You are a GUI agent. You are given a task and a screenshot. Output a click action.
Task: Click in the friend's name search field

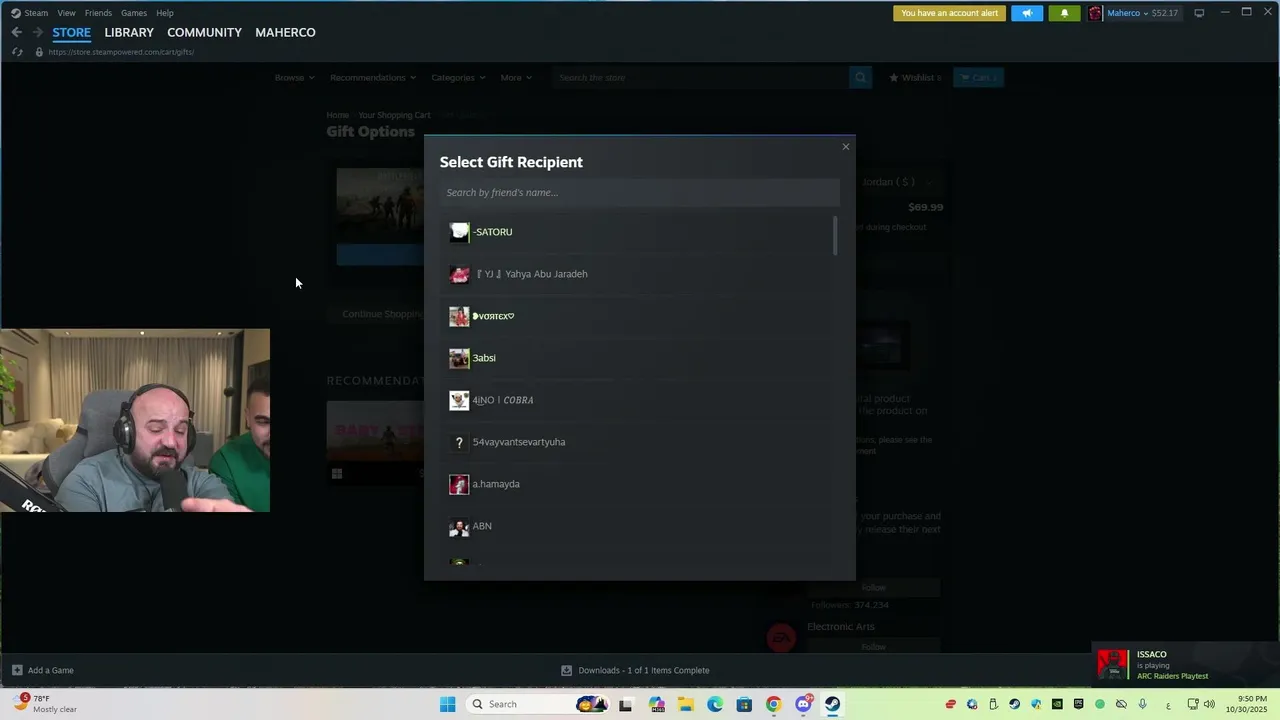pyautogui.click(x=639, y=192)
